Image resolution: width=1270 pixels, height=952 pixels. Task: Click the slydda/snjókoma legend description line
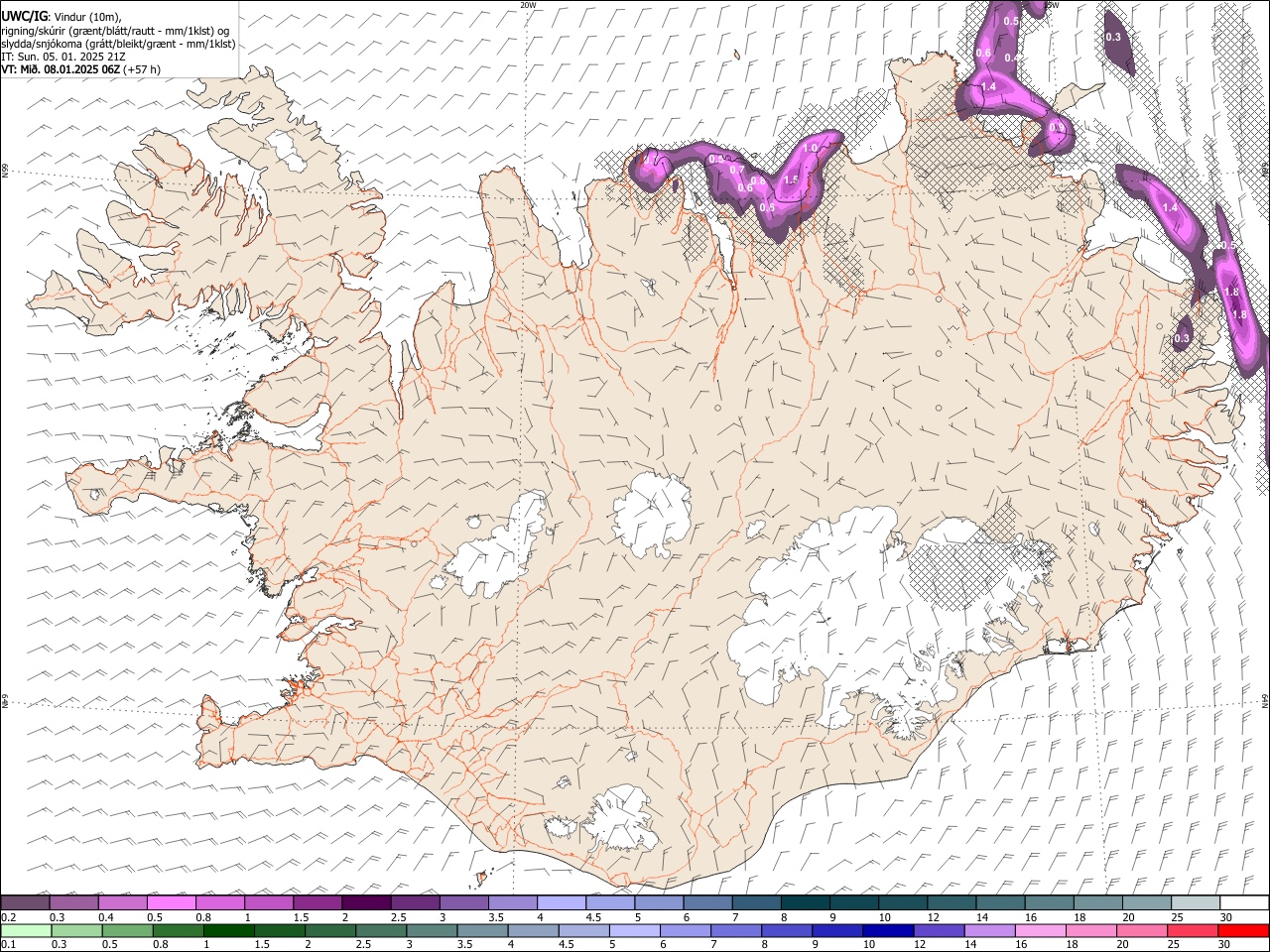tap(118, 44)
